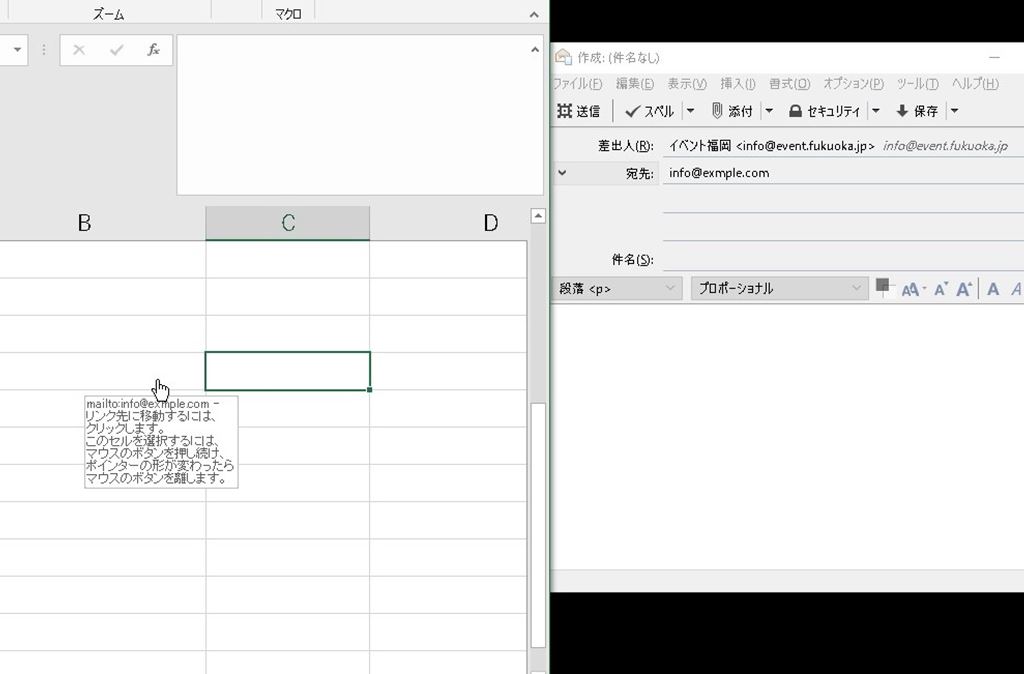Click the 保存 save arrow icon
This screenshot has width=1024, height=674.
point(902,111)
